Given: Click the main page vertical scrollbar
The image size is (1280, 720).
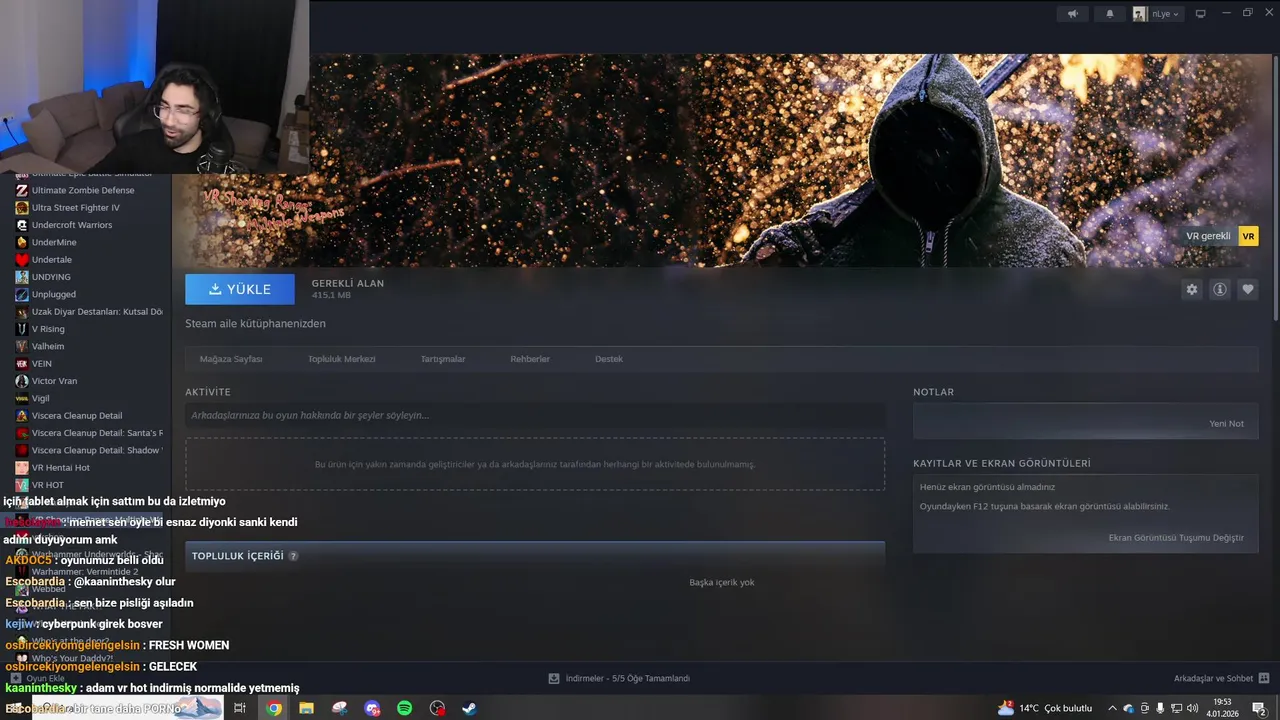Looking at the screenshot, I should point(1275,188).
